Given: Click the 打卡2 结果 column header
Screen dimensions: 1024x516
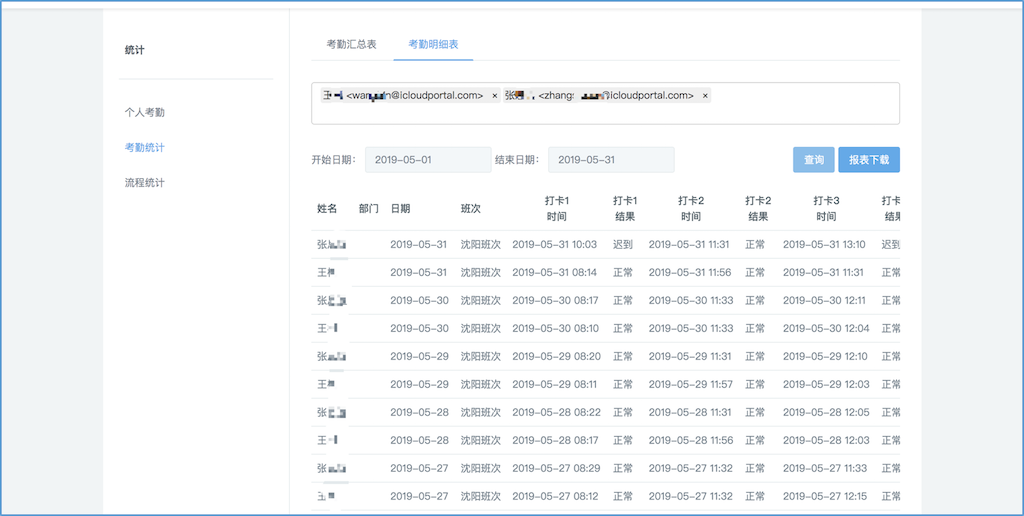Looking at the screenshot, I should 758,209.
